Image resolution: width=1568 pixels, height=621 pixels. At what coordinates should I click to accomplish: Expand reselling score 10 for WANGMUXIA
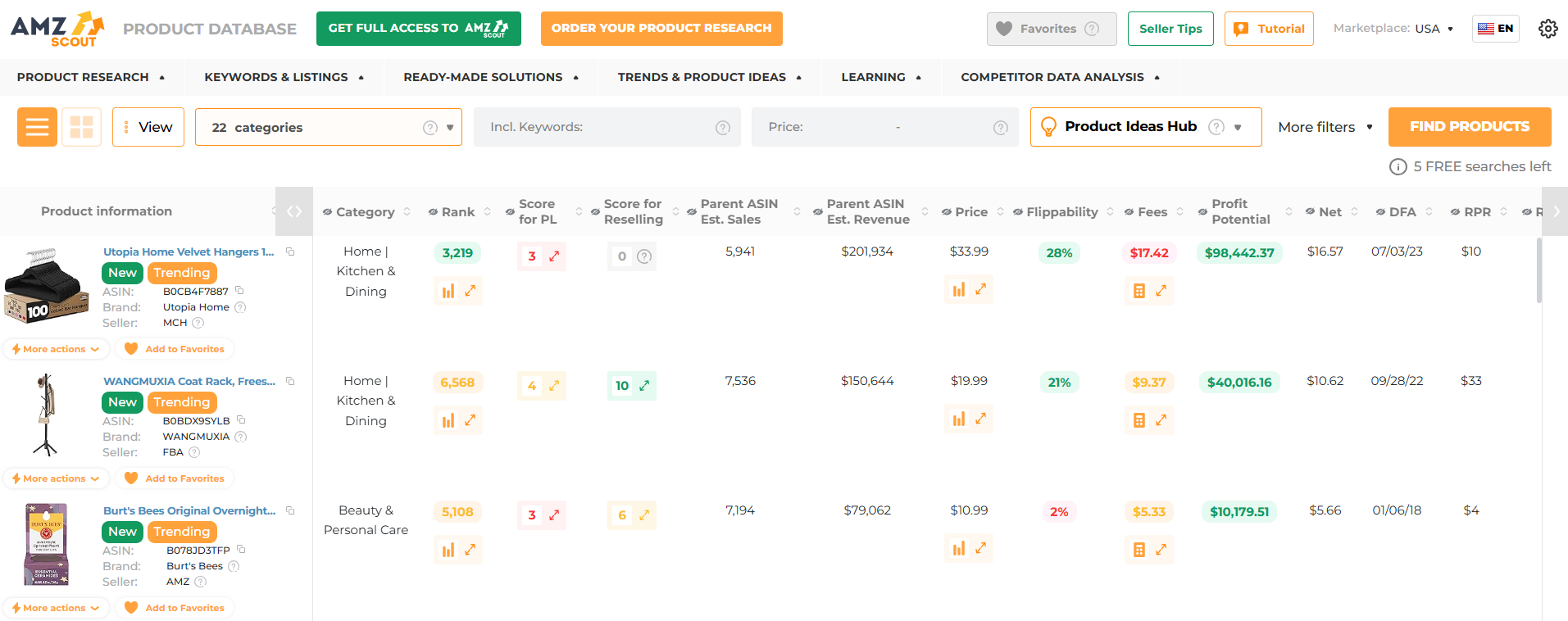click(x=644, y=386)
